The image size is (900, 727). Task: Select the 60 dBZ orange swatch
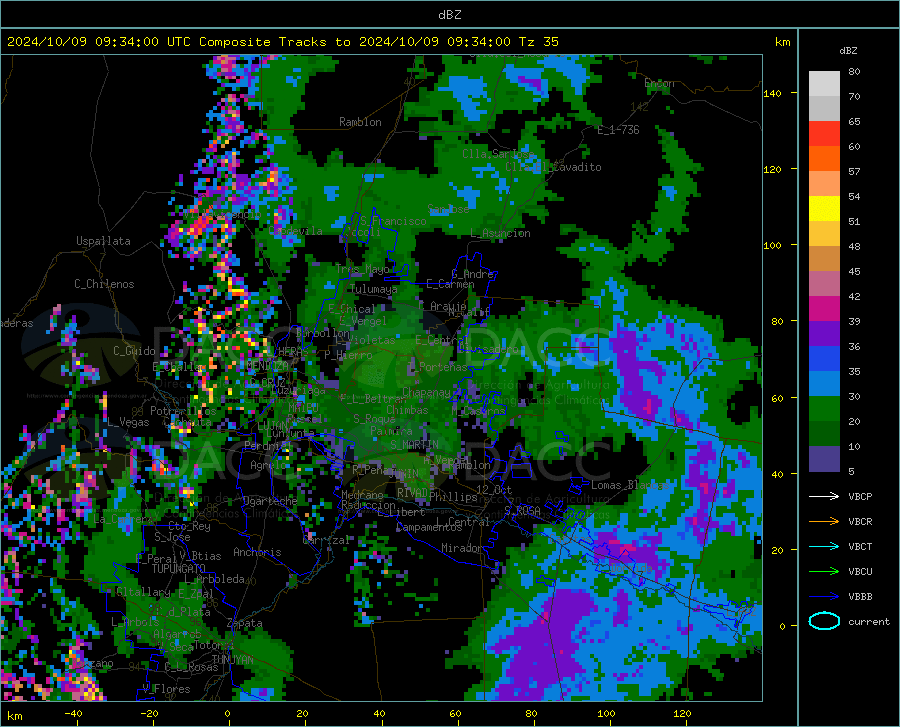[824, 159]
